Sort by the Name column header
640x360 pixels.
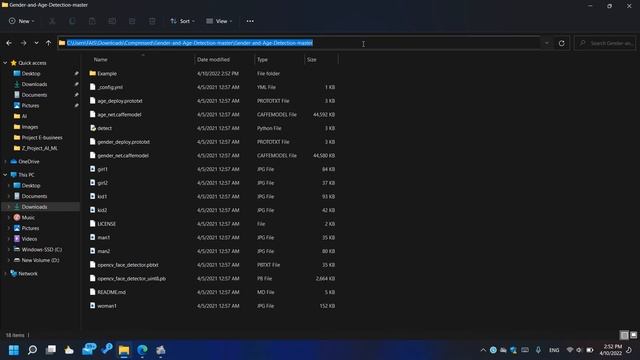100,60
